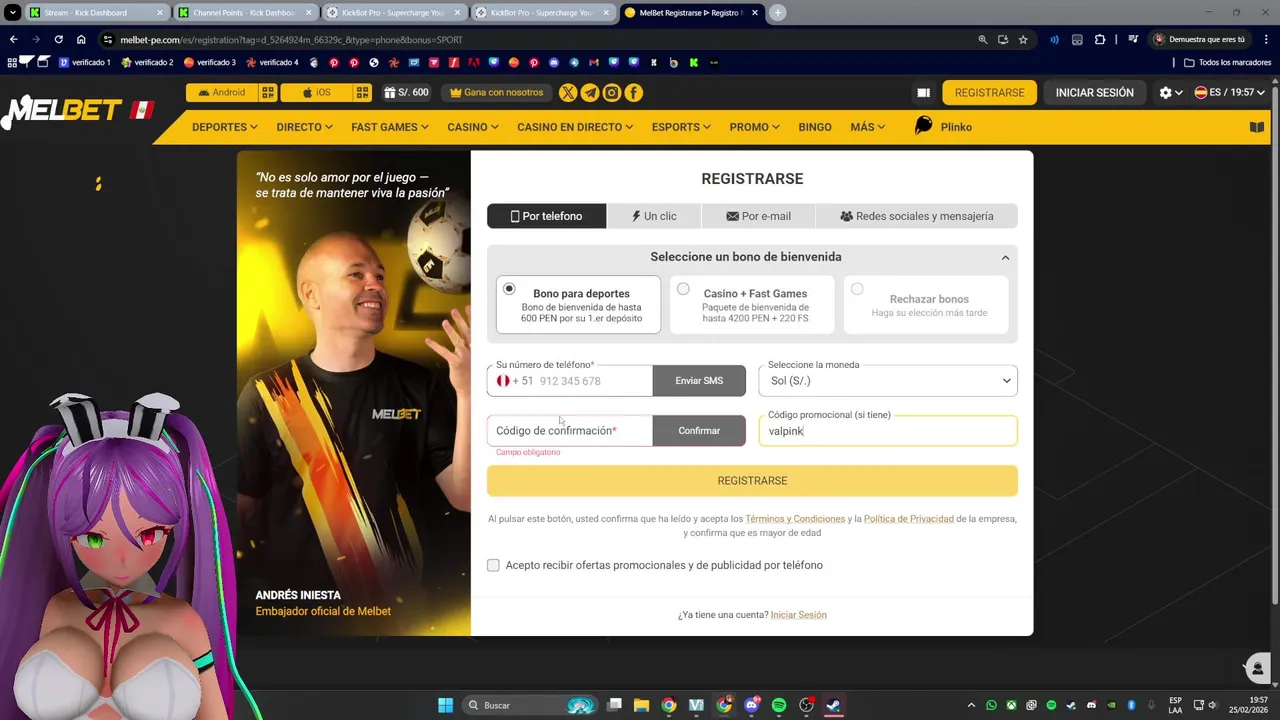Expand the MÁS menu
1280x720 pixels.
pos(868,127)
